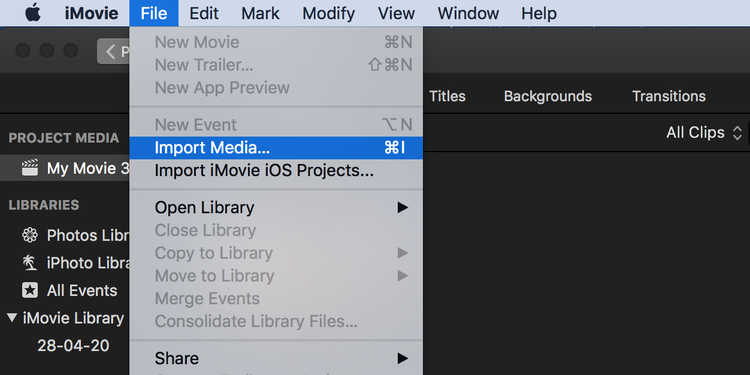This screenshot has height=375, width=750.
Task: Expand the Open Library submenu
Action: coord(276,208)
